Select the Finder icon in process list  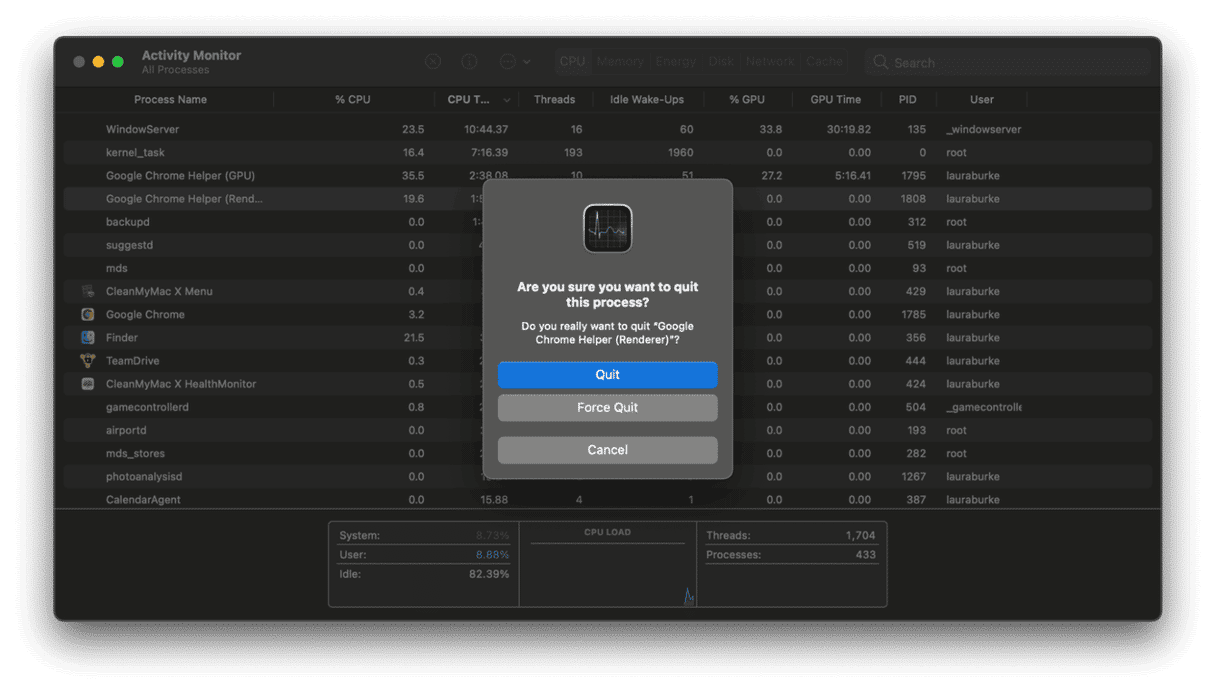tap(88, 338)
